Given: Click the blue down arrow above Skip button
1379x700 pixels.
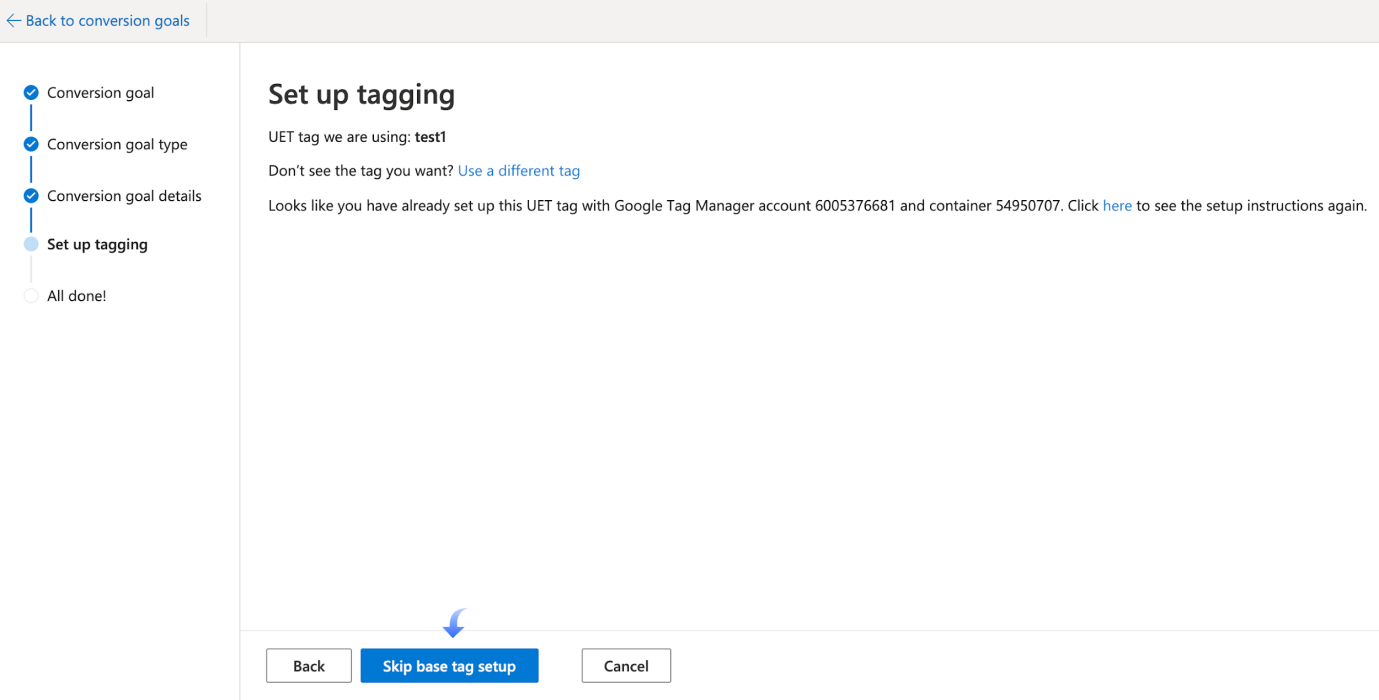Looking at the screenshot, I should tap(455, 624).
